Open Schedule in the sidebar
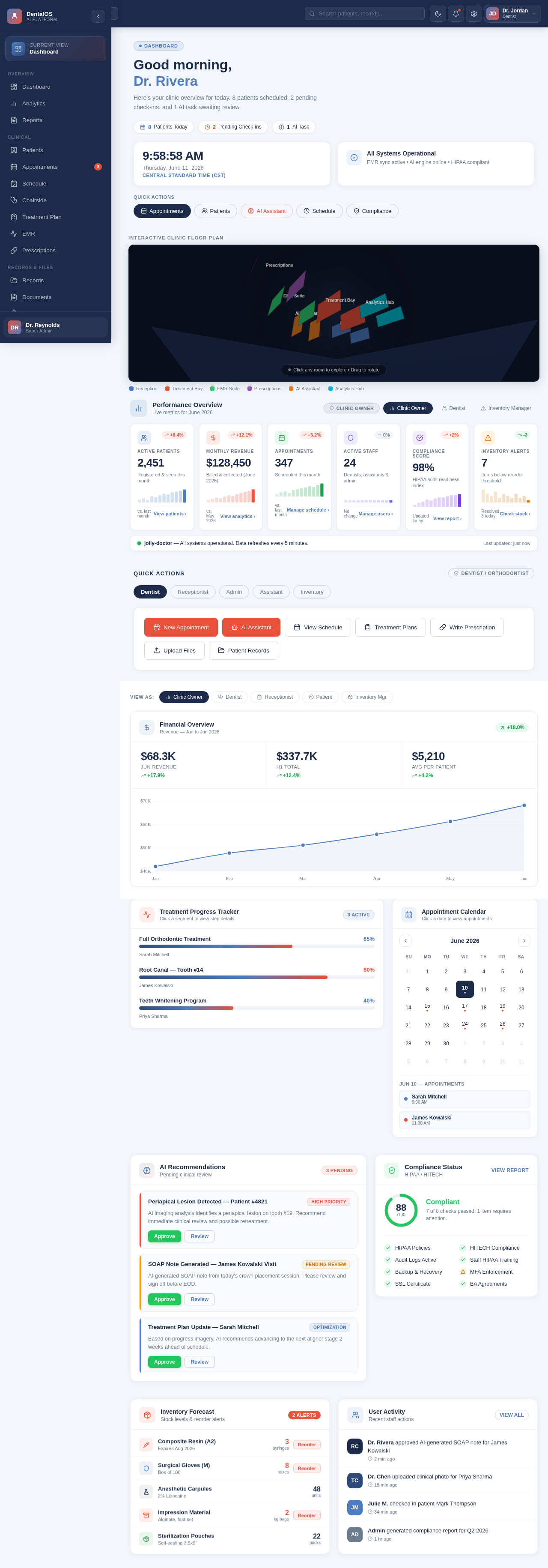The height and width of the screenshot is (1568, 548). click(55, 183)
